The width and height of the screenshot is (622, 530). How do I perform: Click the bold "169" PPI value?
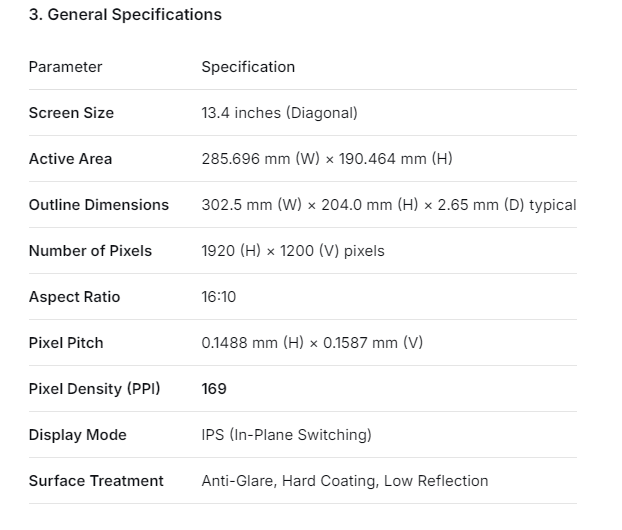tap(214, 389)
